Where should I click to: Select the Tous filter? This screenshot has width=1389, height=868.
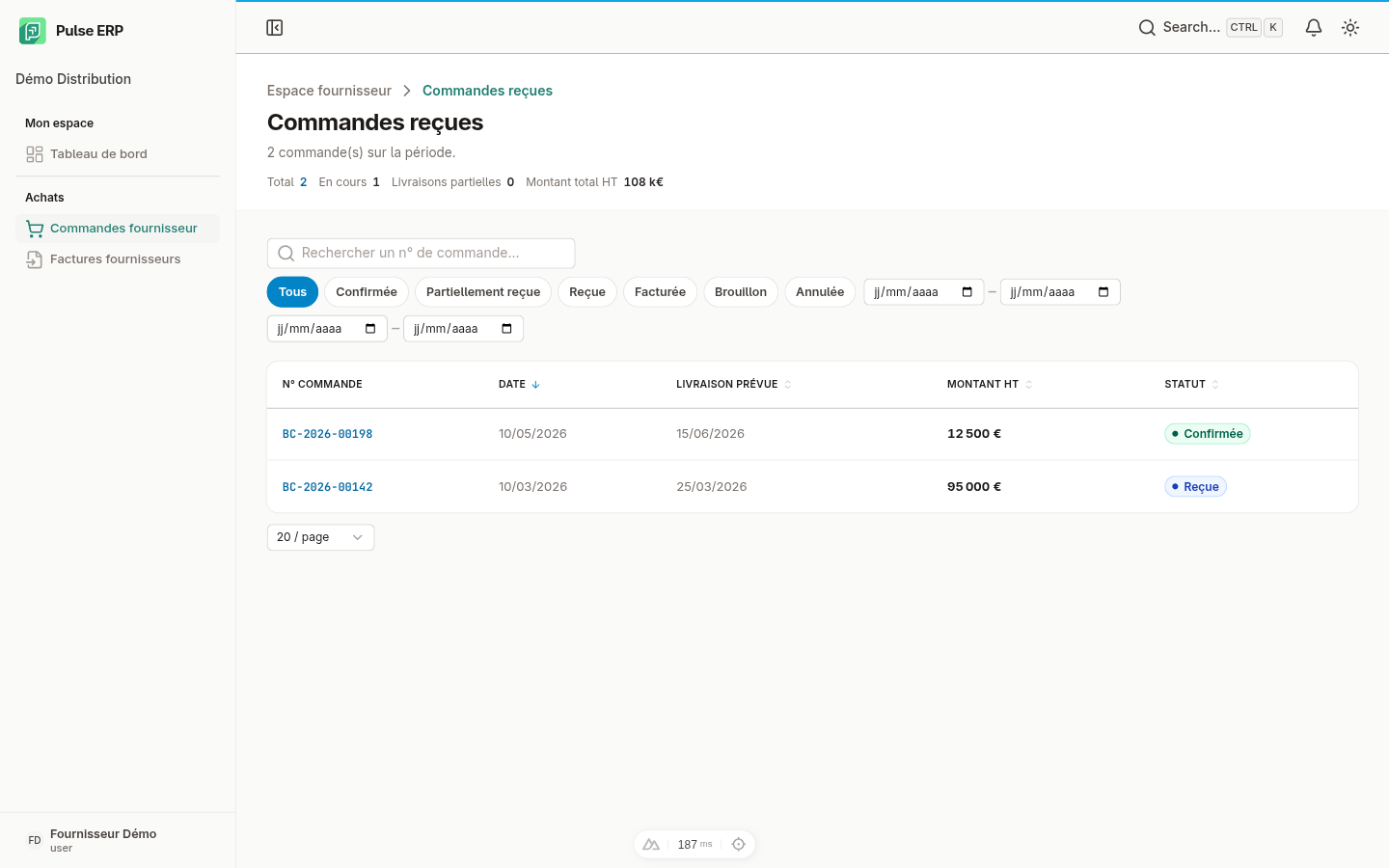pyautogui.click(x=292, y=292)
